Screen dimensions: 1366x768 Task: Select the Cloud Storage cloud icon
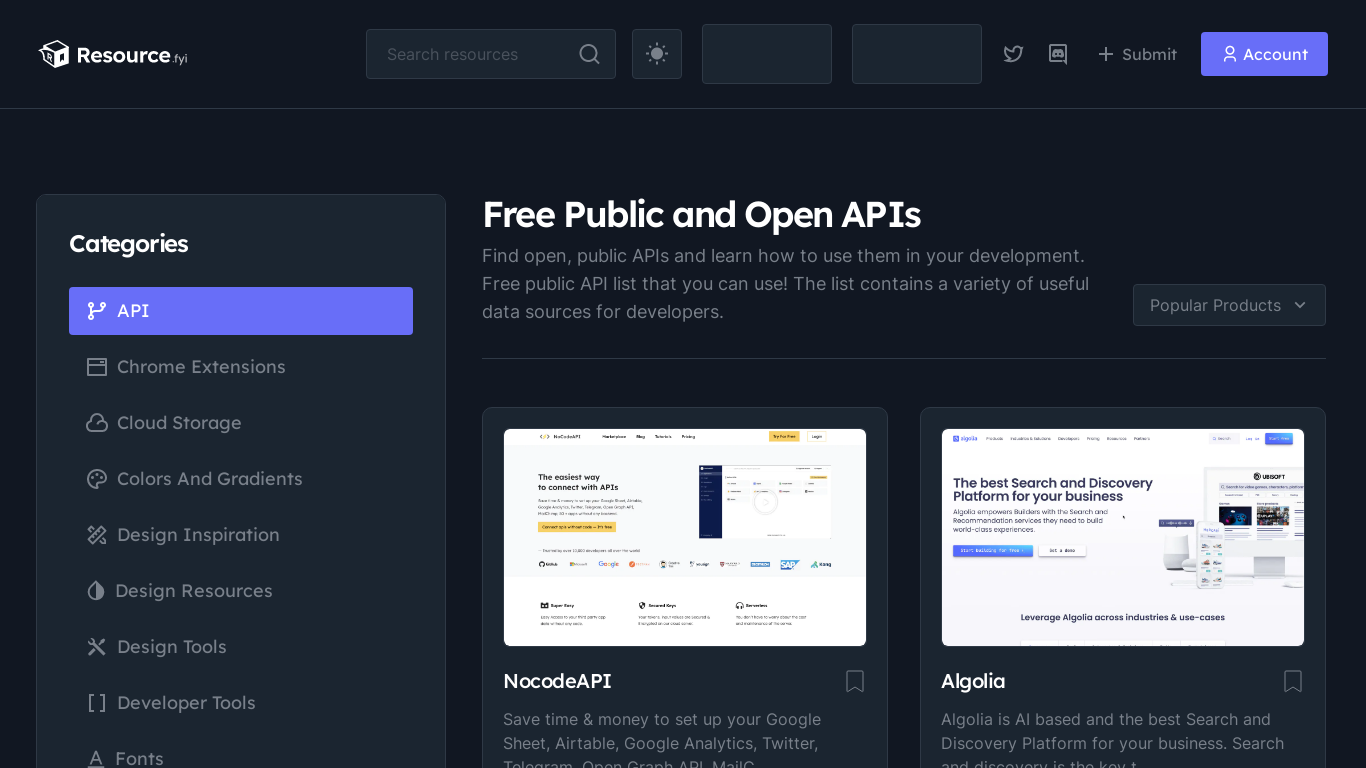pyautogui.click(x=96, y=423)
